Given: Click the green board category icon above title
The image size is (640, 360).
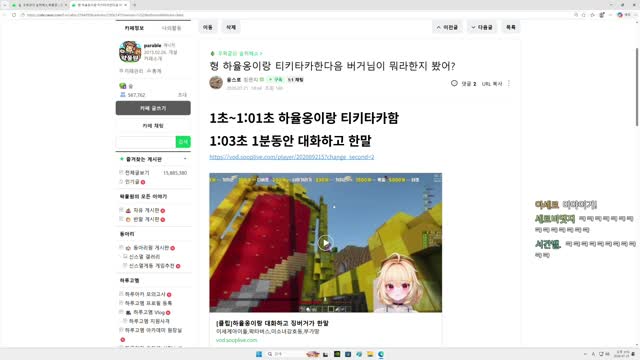Looking at the screenshot, I should click(x=212, y=53).
